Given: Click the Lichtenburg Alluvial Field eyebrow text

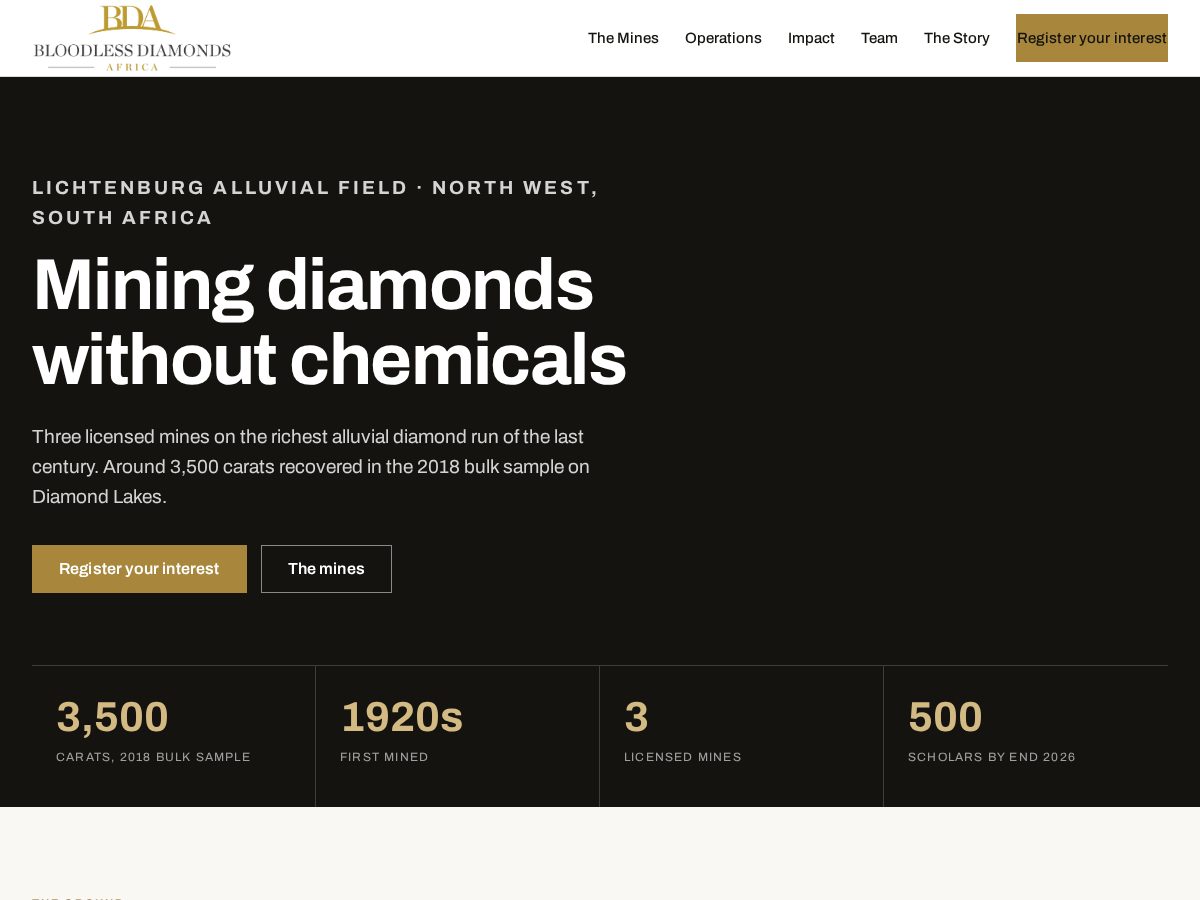Looking at the screenshot, I should click(x=315, y=202).
